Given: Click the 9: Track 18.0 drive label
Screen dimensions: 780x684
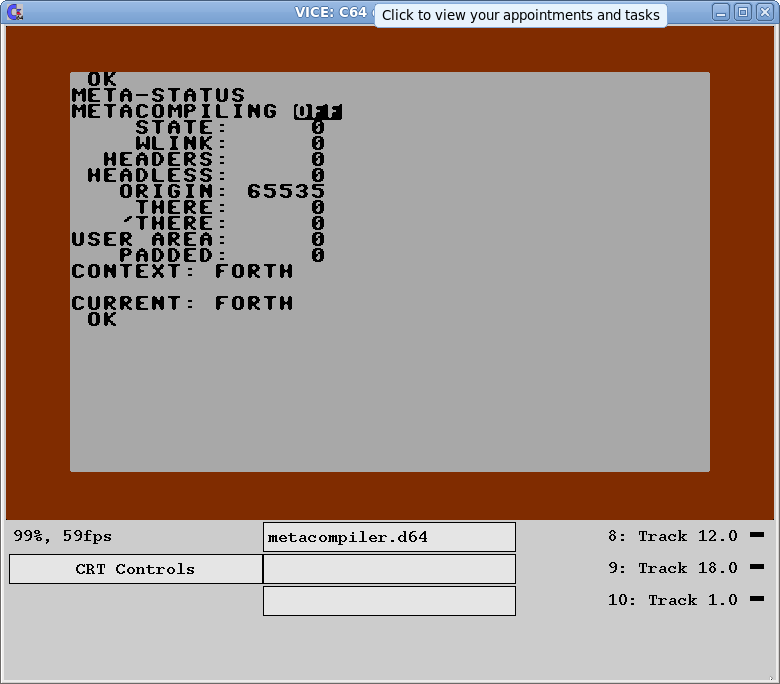Looking at the screenshot, I should click(672, 568).
